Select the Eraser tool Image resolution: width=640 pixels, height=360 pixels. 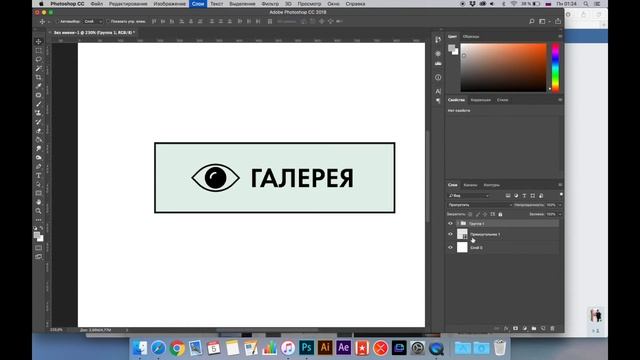click(x=39, y=131)
